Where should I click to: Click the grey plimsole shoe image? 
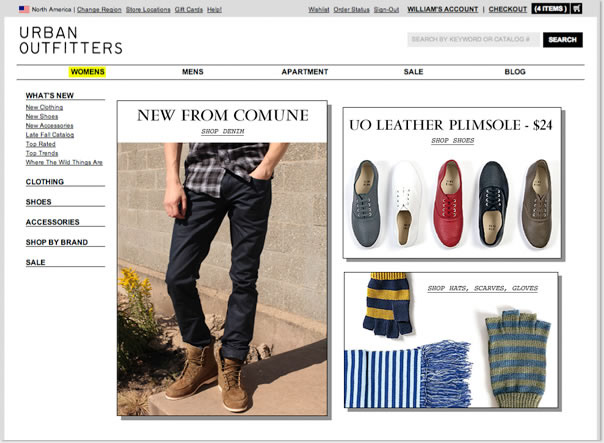click(366, 203)
